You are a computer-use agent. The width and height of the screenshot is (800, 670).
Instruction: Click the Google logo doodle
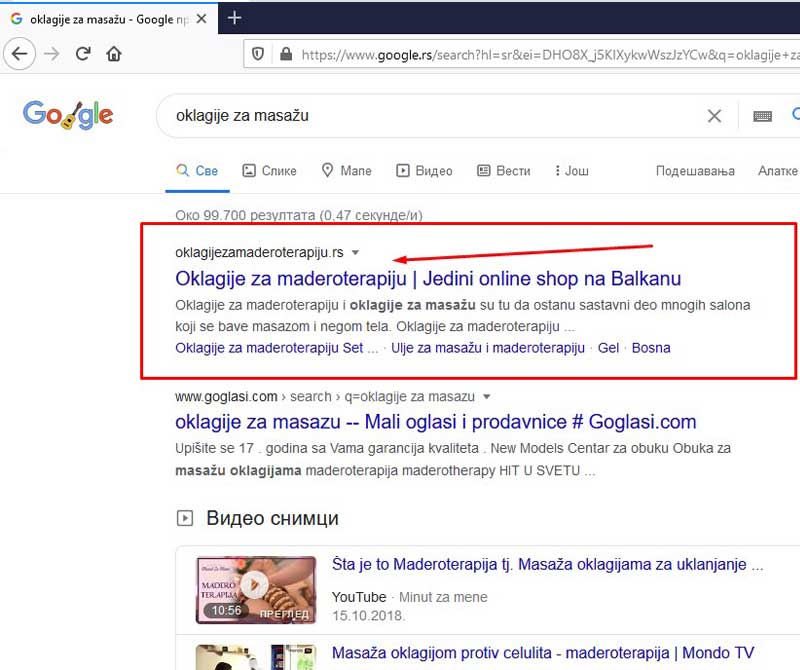coord(68,115)
